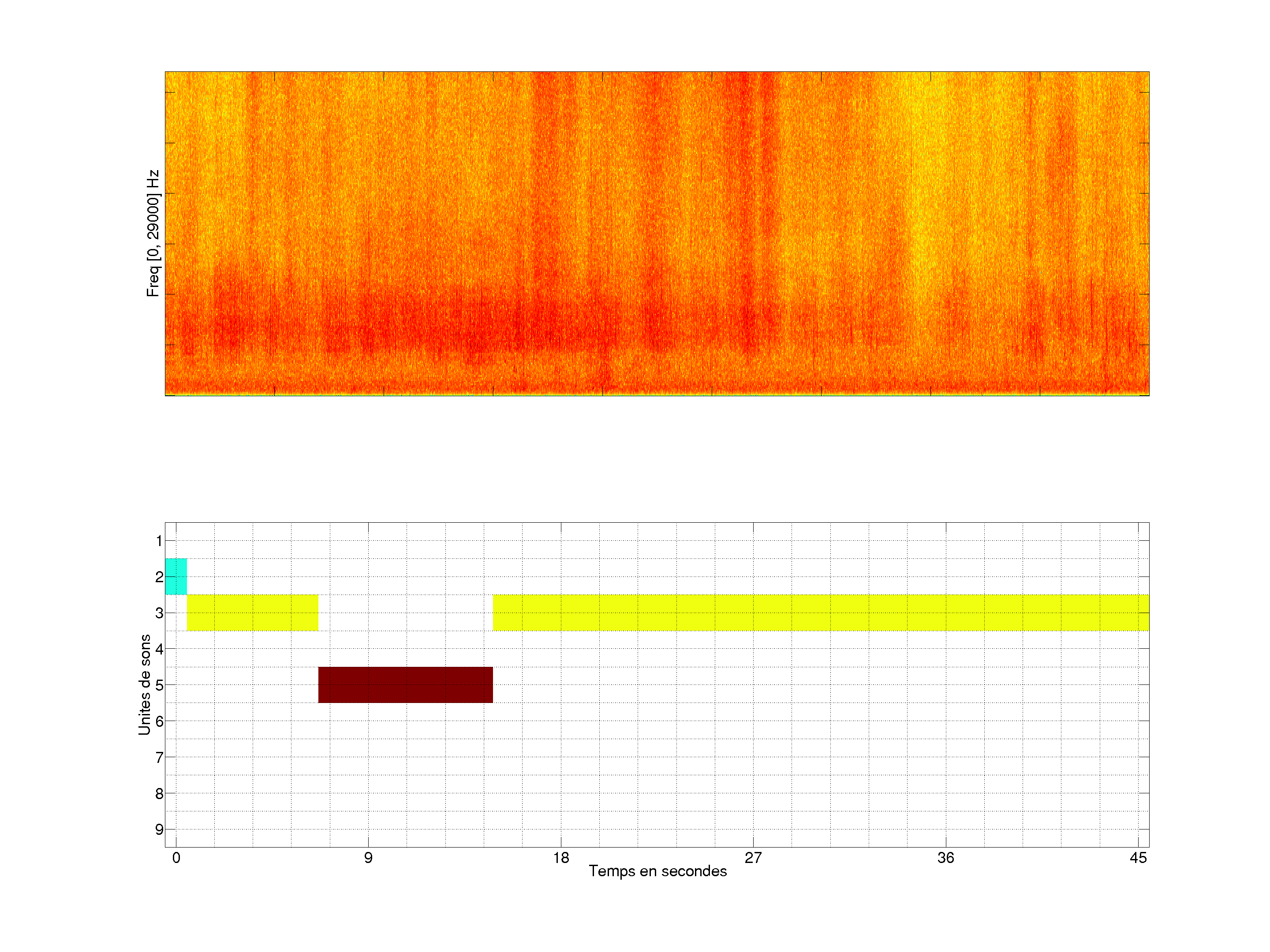Click the y-axis unit label 9
Screen dimensions: 1270x952
[159, 829]
